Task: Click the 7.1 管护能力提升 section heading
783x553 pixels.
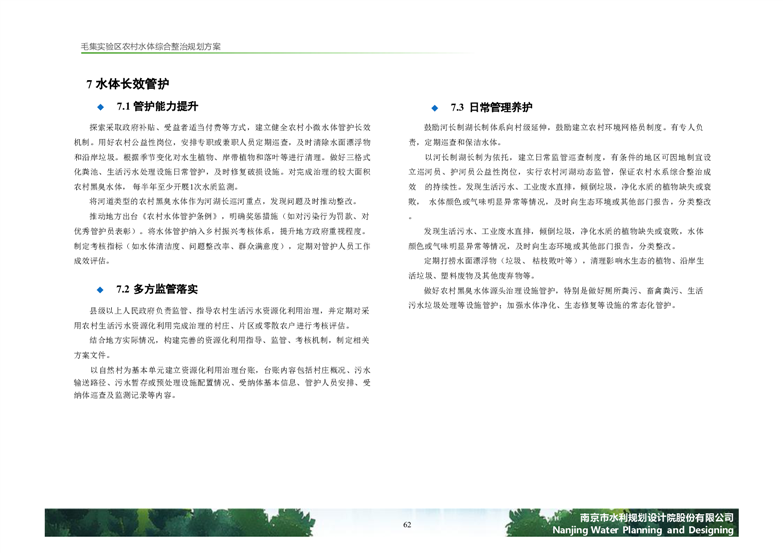Action: 158,106
